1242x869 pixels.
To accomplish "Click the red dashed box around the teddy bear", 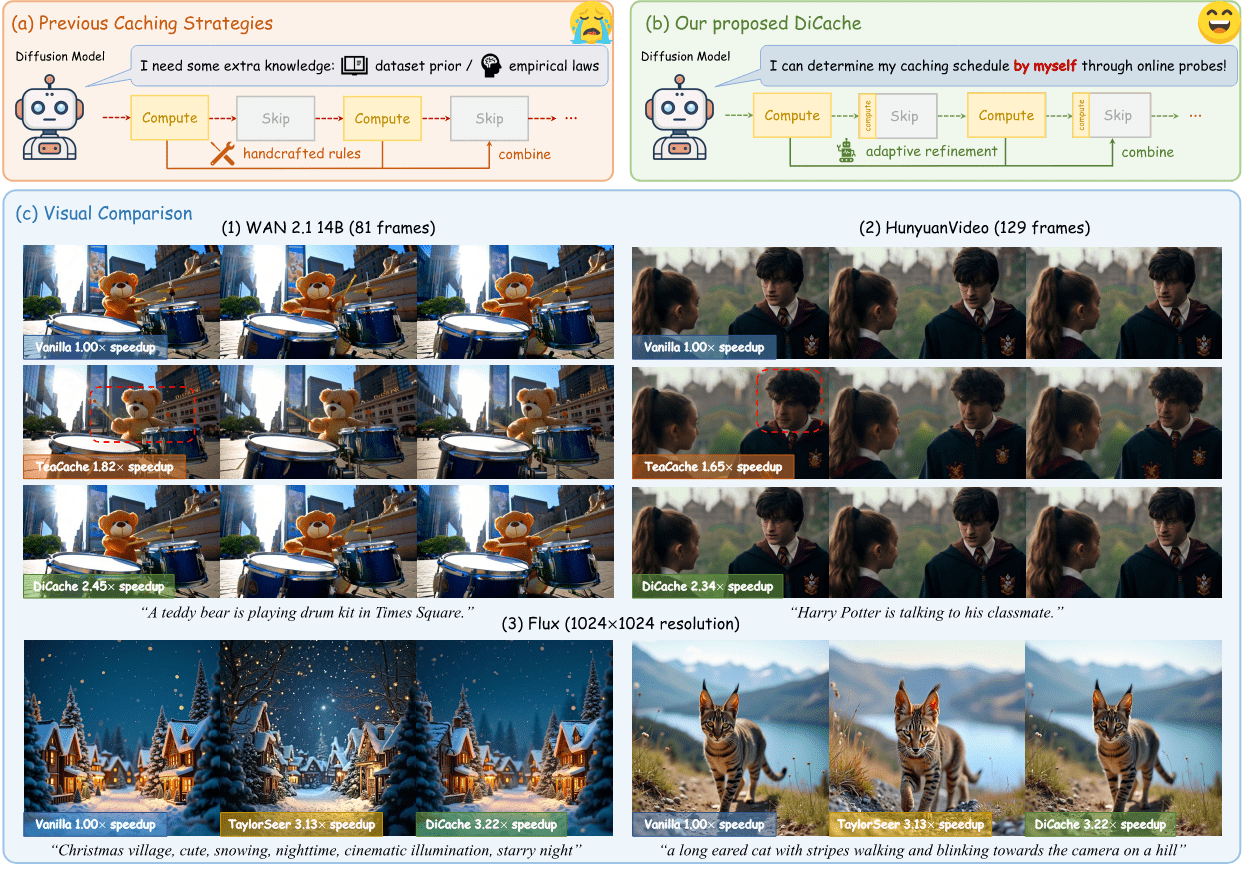I will (x=141, y=414).
